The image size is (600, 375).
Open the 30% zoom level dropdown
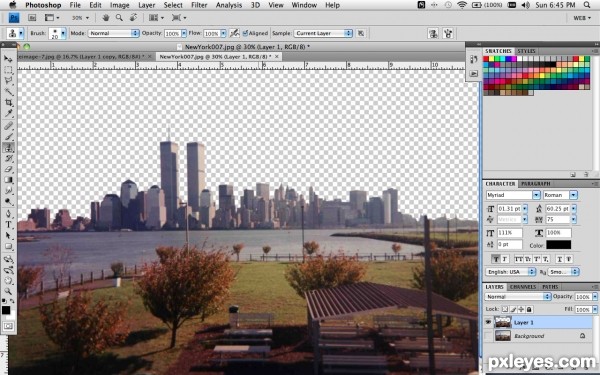point(81,18)
